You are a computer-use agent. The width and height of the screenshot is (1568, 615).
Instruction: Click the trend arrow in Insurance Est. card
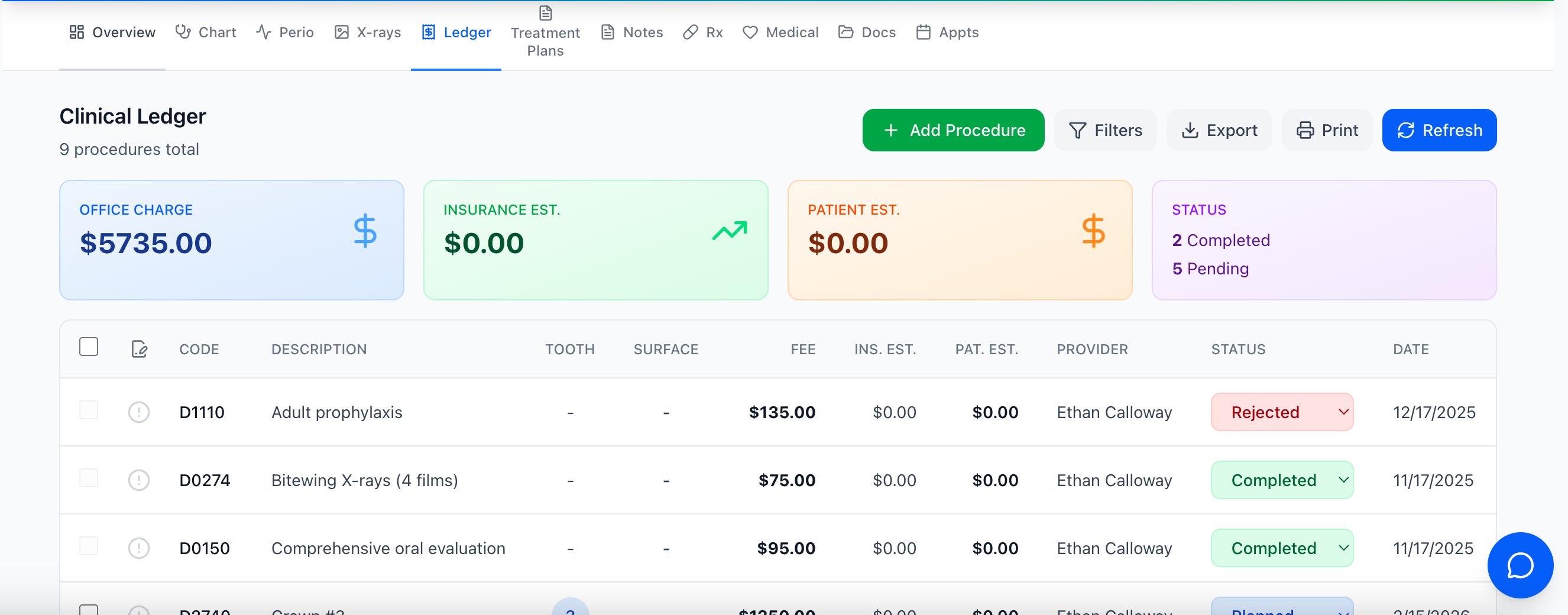pyautogui.click(x=729, y=231)
